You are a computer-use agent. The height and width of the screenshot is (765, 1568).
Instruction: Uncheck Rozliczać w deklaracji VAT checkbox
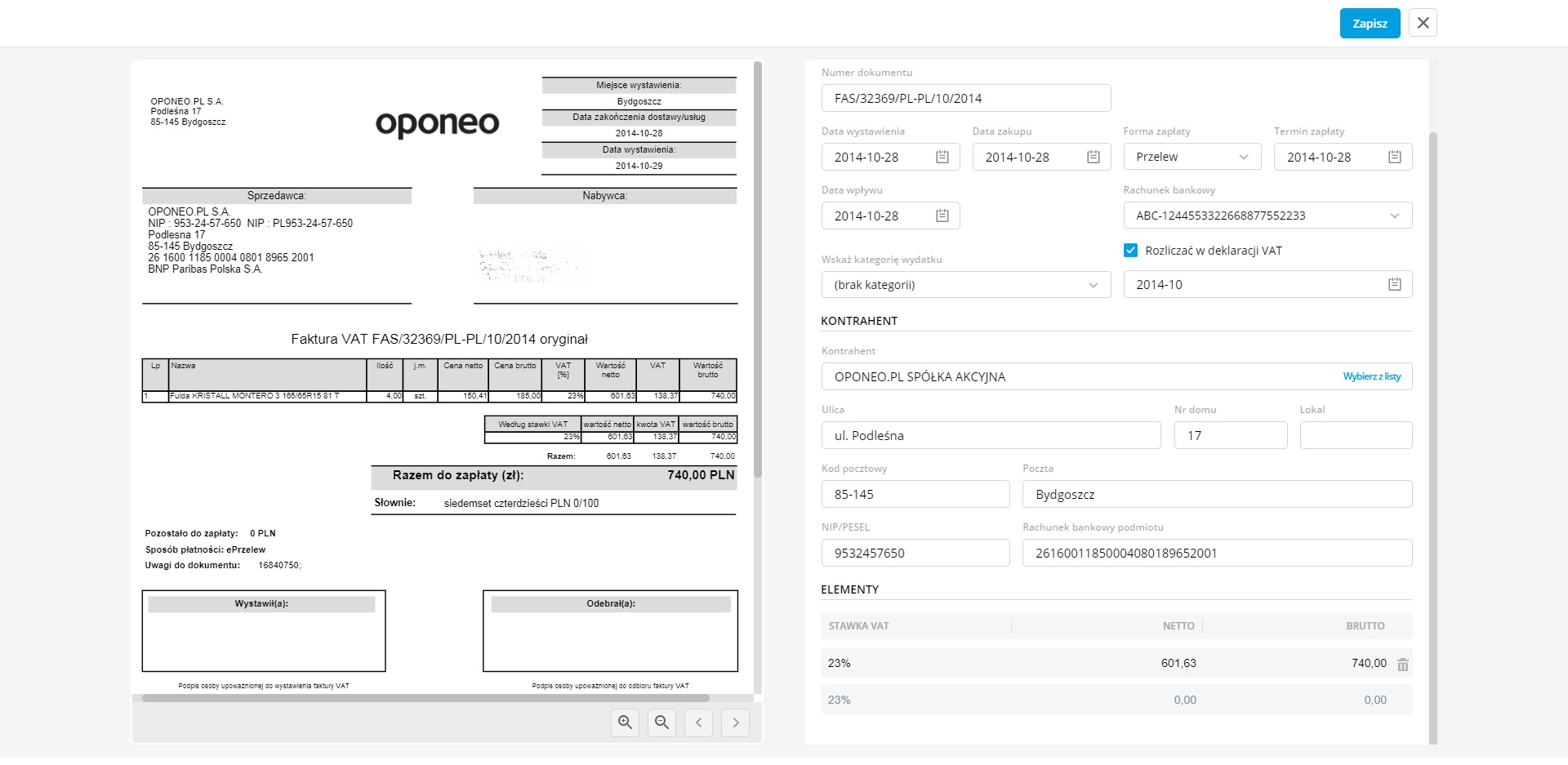pos(1130,251)
